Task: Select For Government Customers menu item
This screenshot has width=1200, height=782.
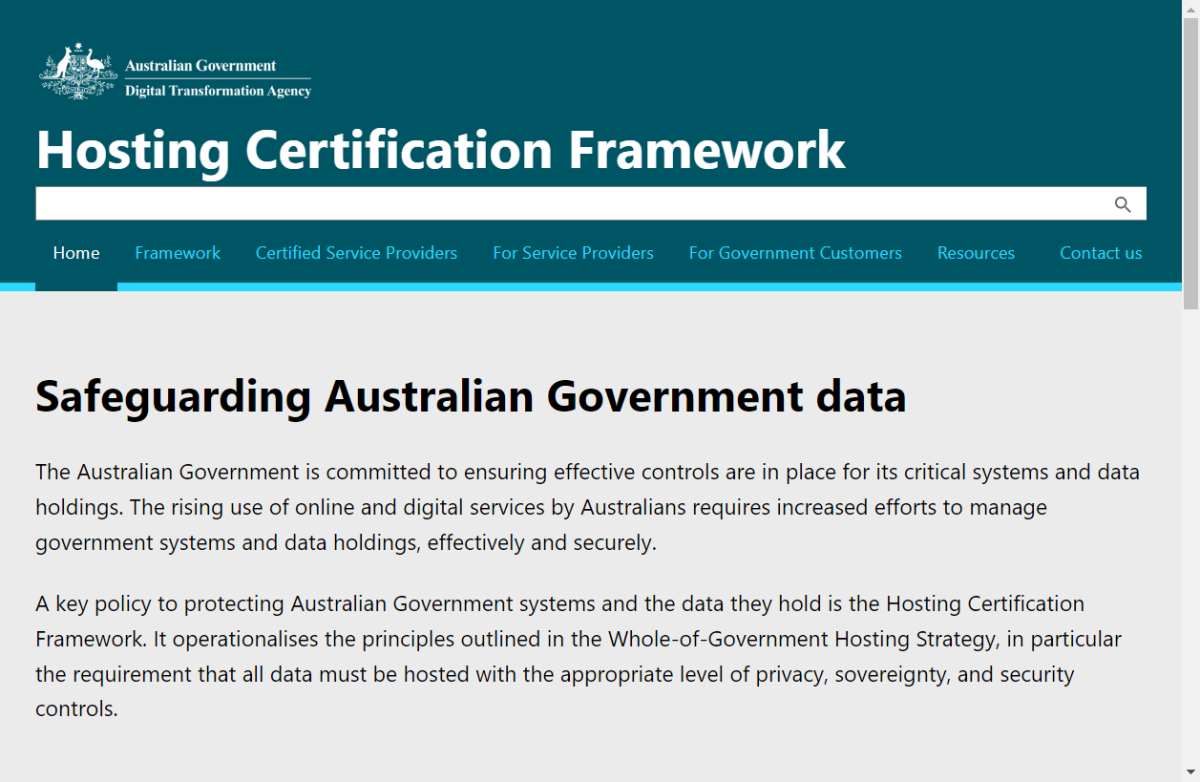Action: coord(795,253)
